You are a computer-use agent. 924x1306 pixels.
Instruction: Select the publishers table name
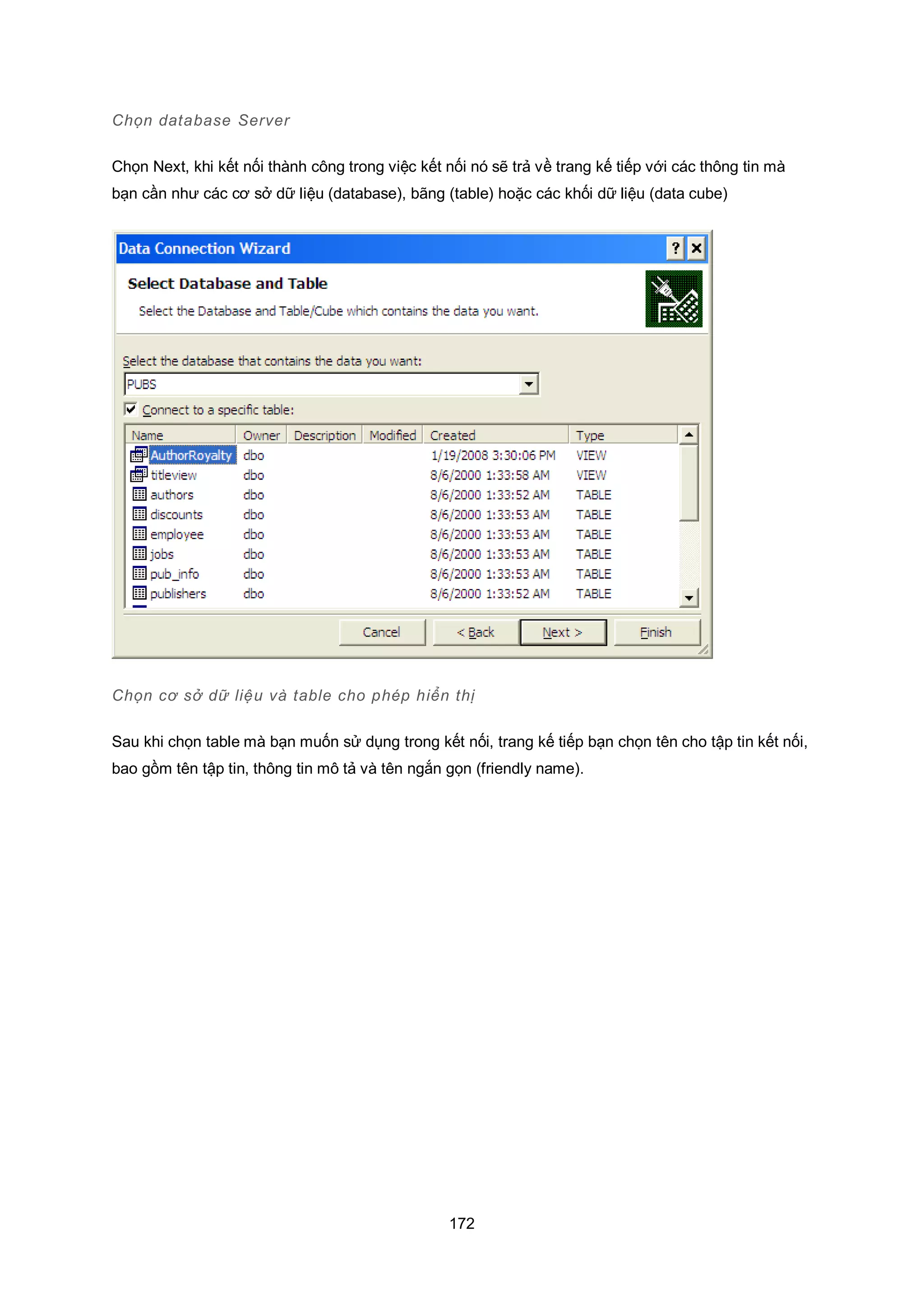pos(178,594)
